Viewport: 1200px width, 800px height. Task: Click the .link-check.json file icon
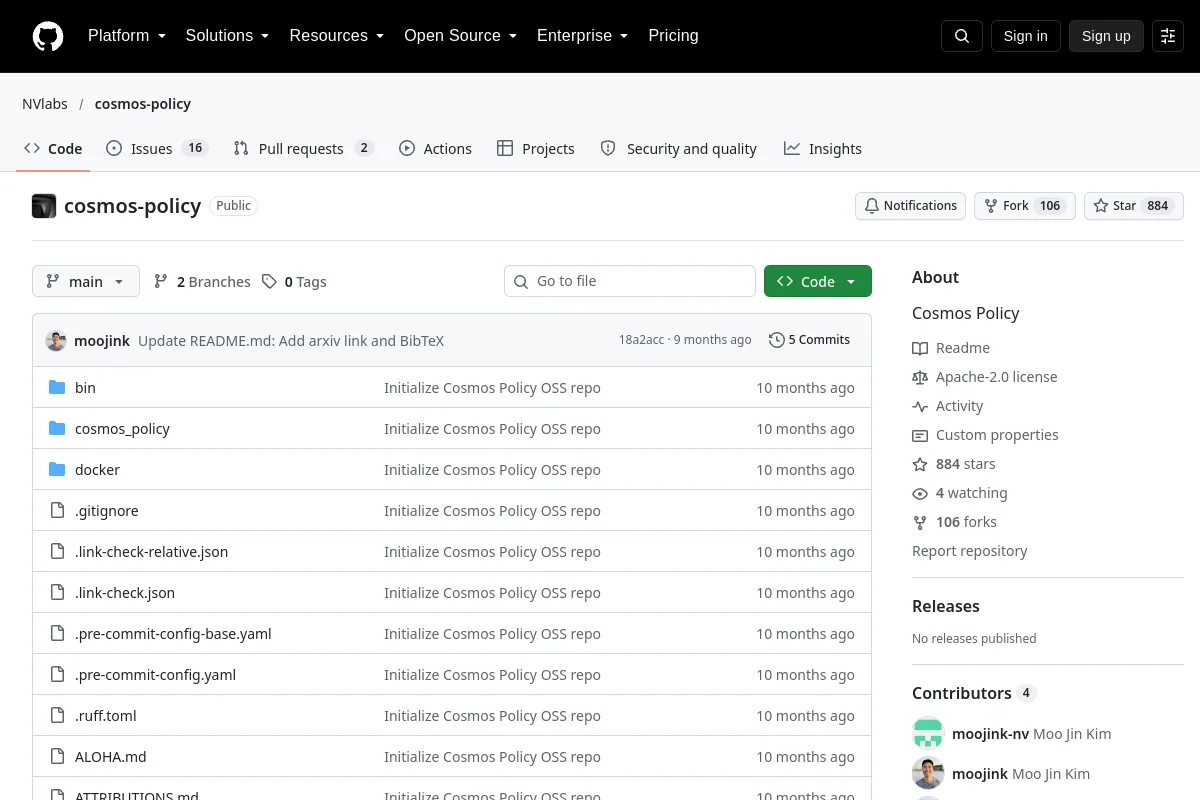coord(57,593)
